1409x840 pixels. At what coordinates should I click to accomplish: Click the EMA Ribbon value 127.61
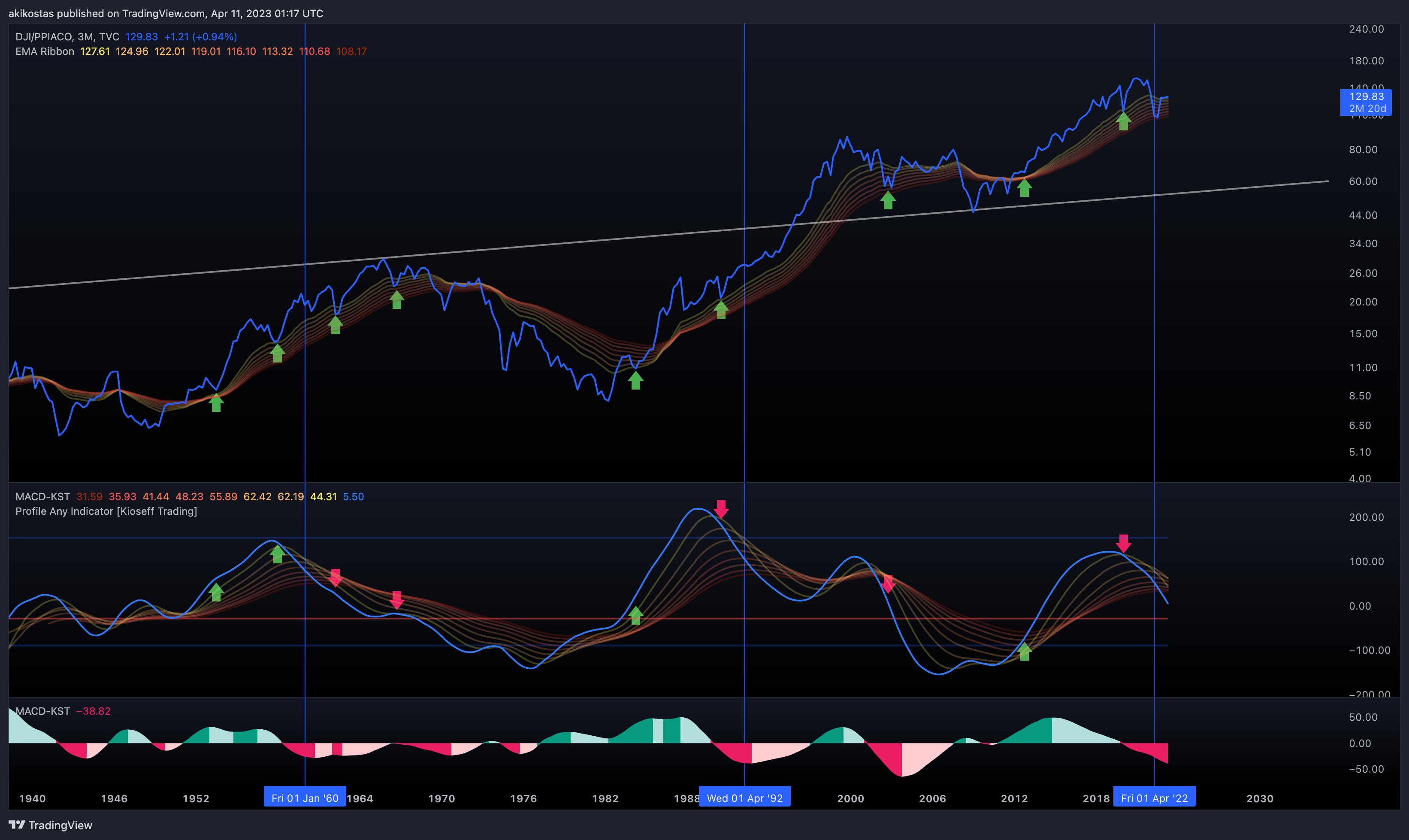(x=95, y=51)
